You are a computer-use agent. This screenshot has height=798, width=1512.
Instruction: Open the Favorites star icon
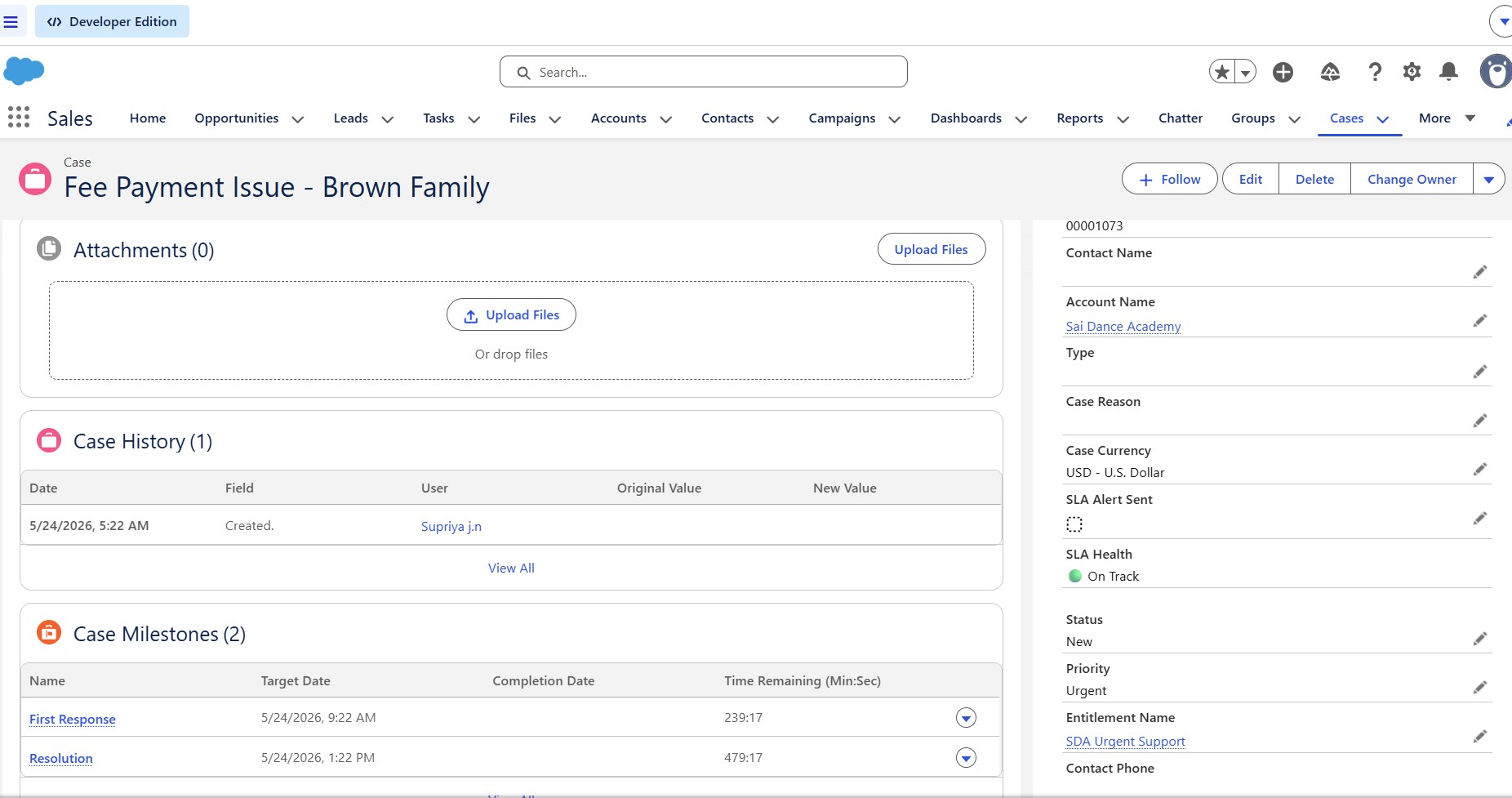click(1222, 72)
